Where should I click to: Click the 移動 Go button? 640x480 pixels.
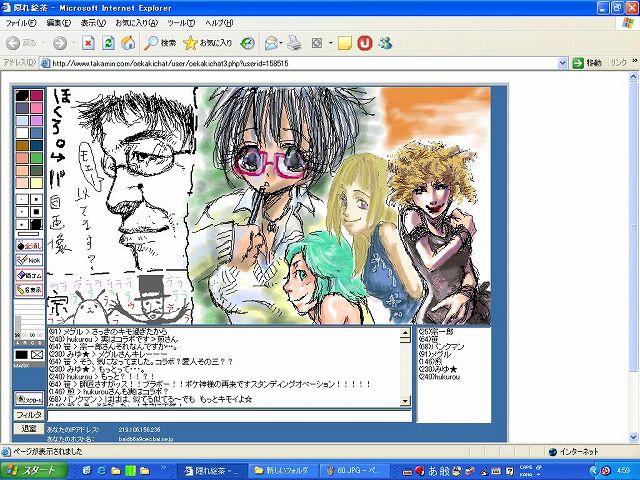coord(587,63)
